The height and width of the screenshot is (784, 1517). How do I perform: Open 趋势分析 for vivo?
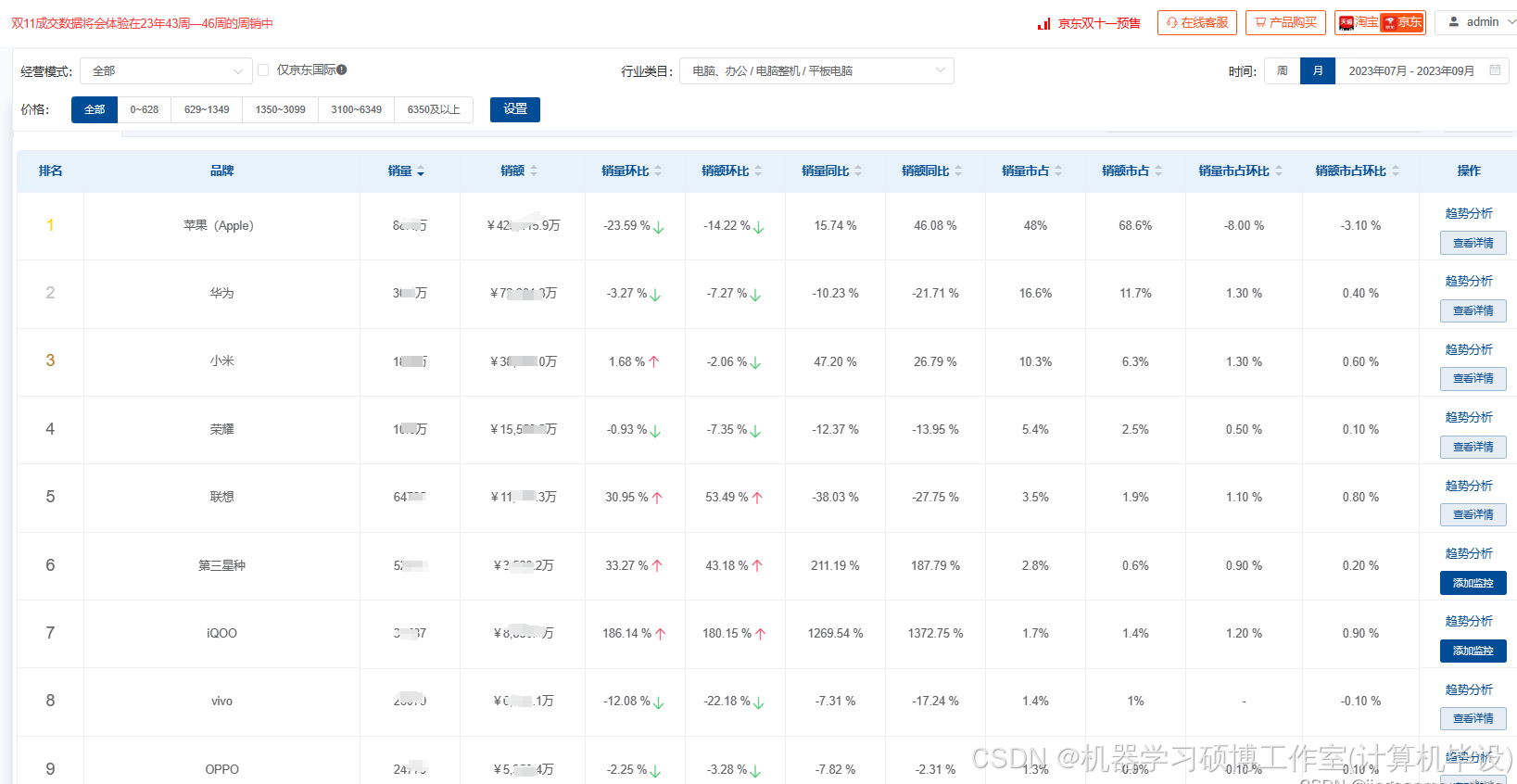click(1469, 689)
